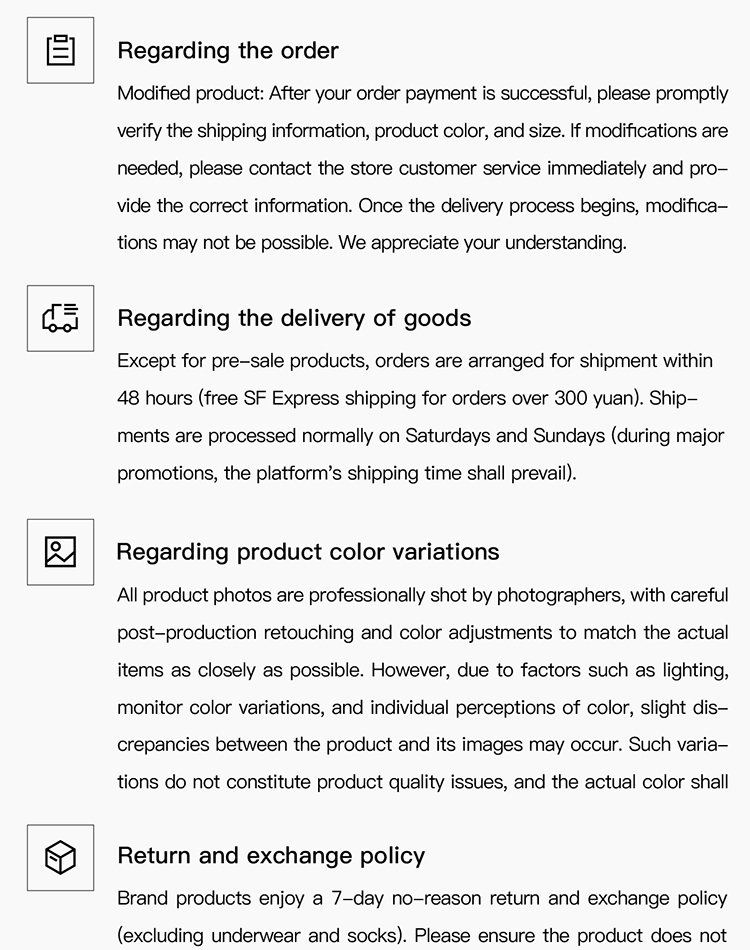Viewport: 750px width, 950px height.
Task: Click the delivery truck icon
Action: (60, 318)
